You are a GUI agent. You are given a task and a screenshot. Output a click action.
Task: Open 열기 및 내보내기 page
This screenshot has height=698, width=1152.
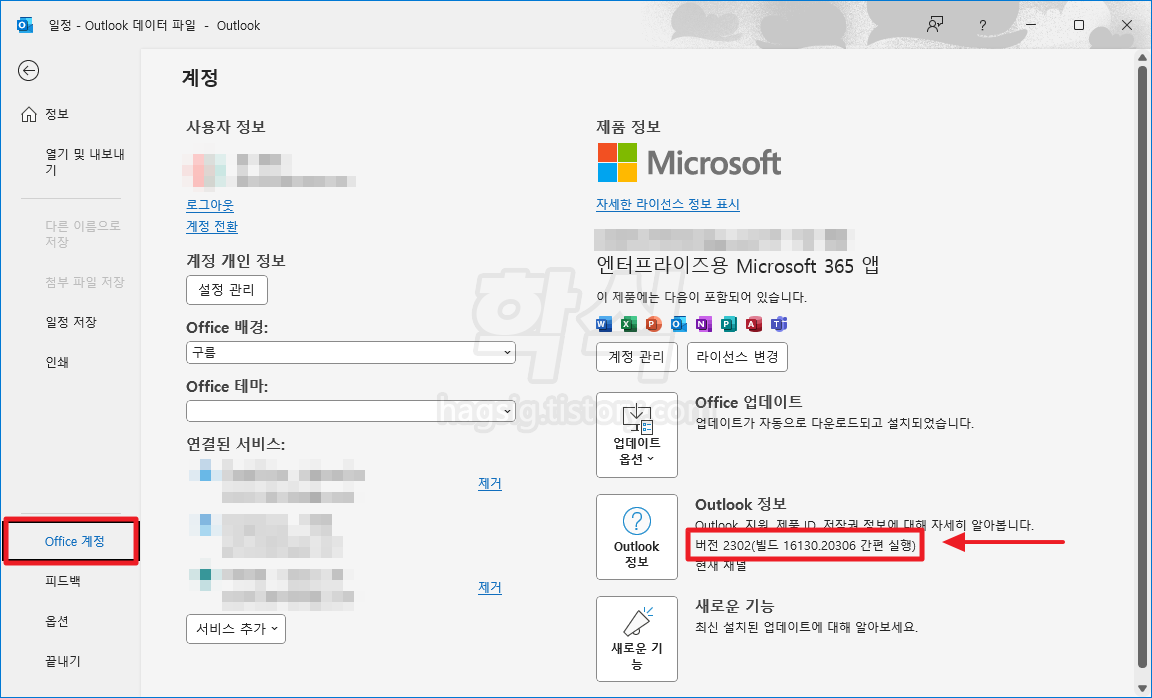coord(84,162)
